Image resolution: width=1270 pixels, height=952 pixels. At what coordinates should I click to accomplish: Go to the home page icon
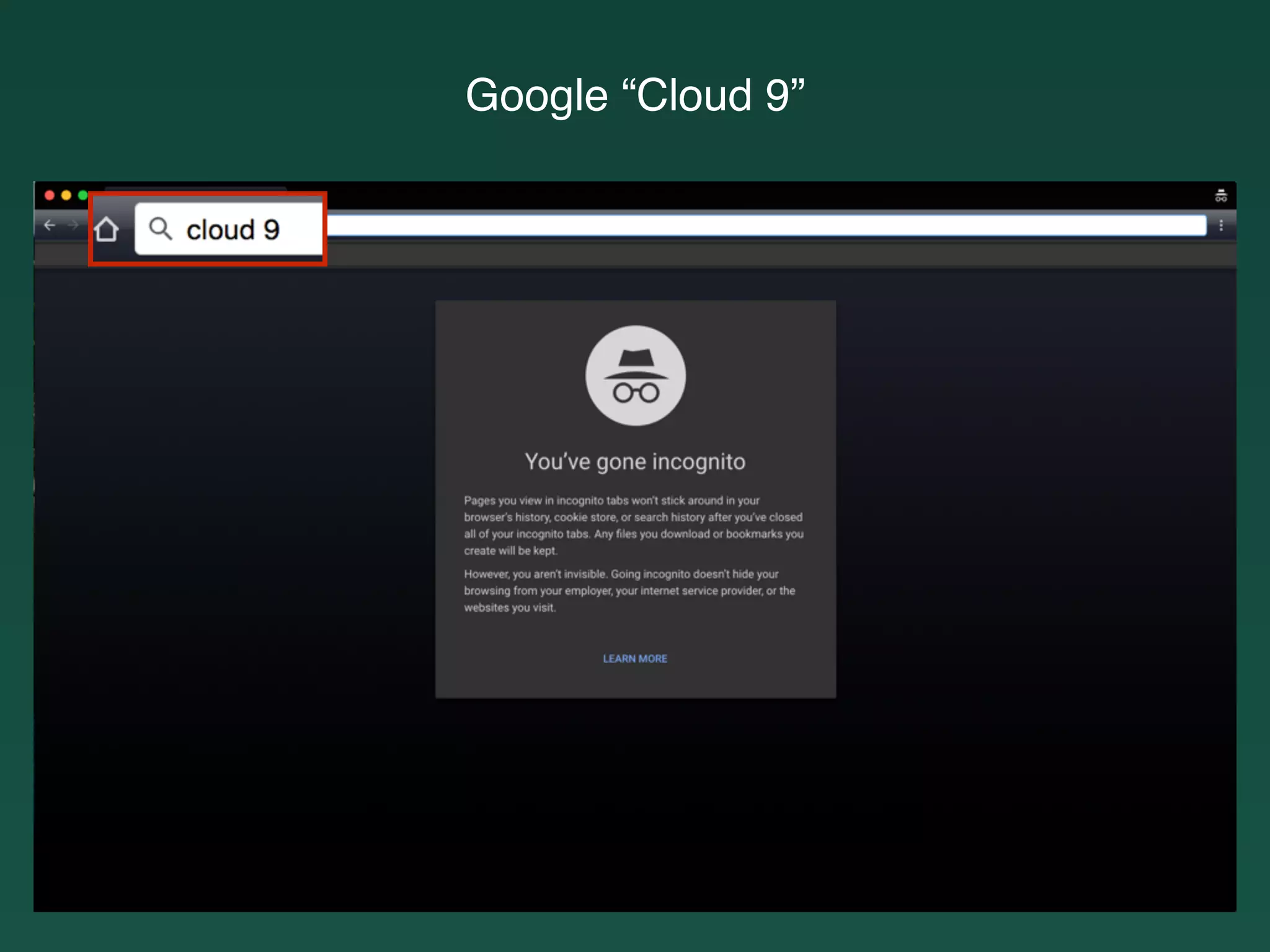[107, 229]
